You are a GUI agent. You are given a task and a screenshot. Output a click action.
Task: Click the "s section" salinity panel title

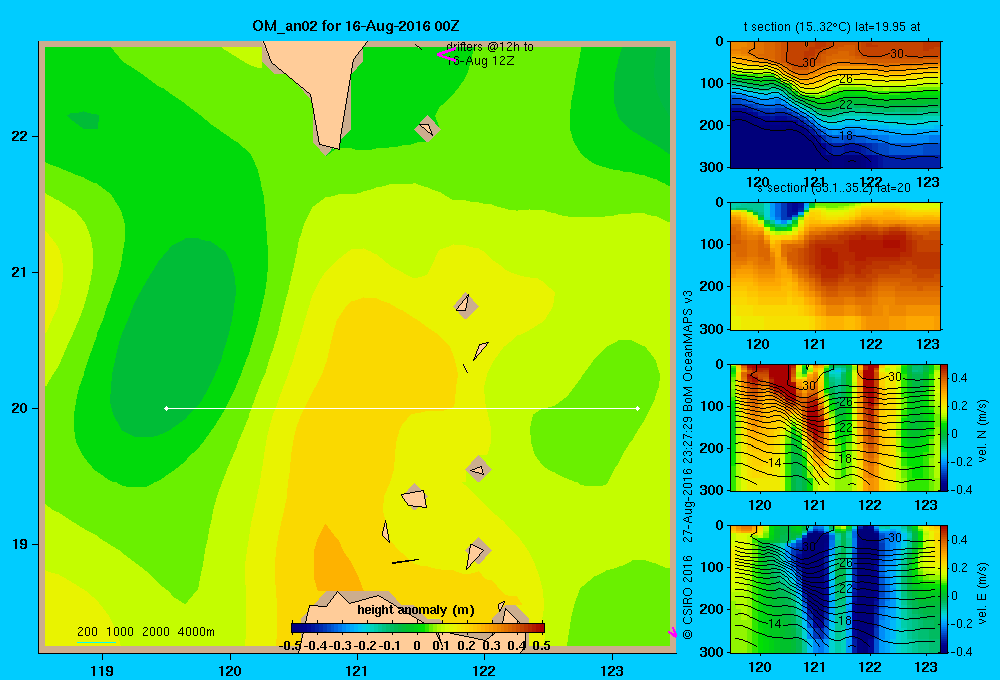[x=834, y=188]
